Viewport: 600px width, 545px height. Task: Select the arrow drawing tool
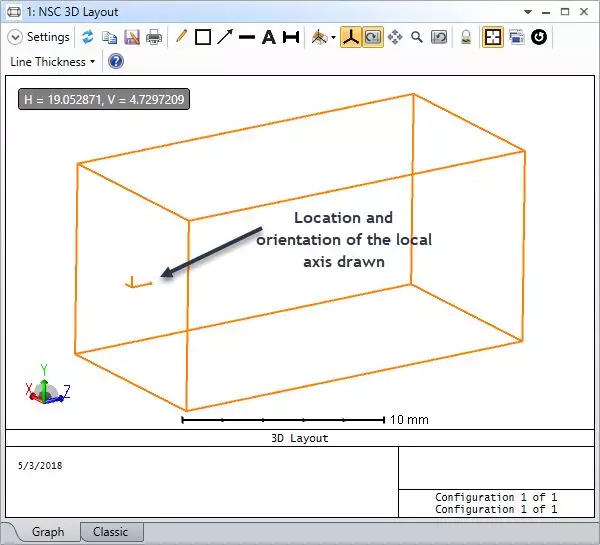225,37
